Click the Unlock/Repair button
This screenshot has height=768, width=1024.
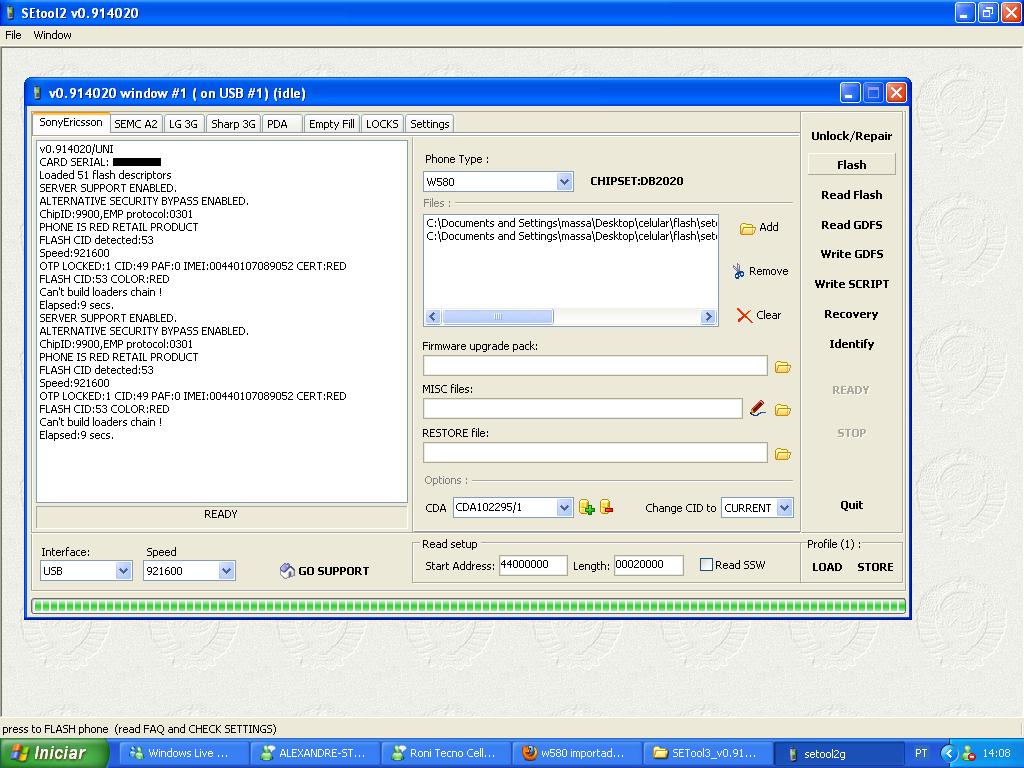pyautogui.click(x=852, y=136)
